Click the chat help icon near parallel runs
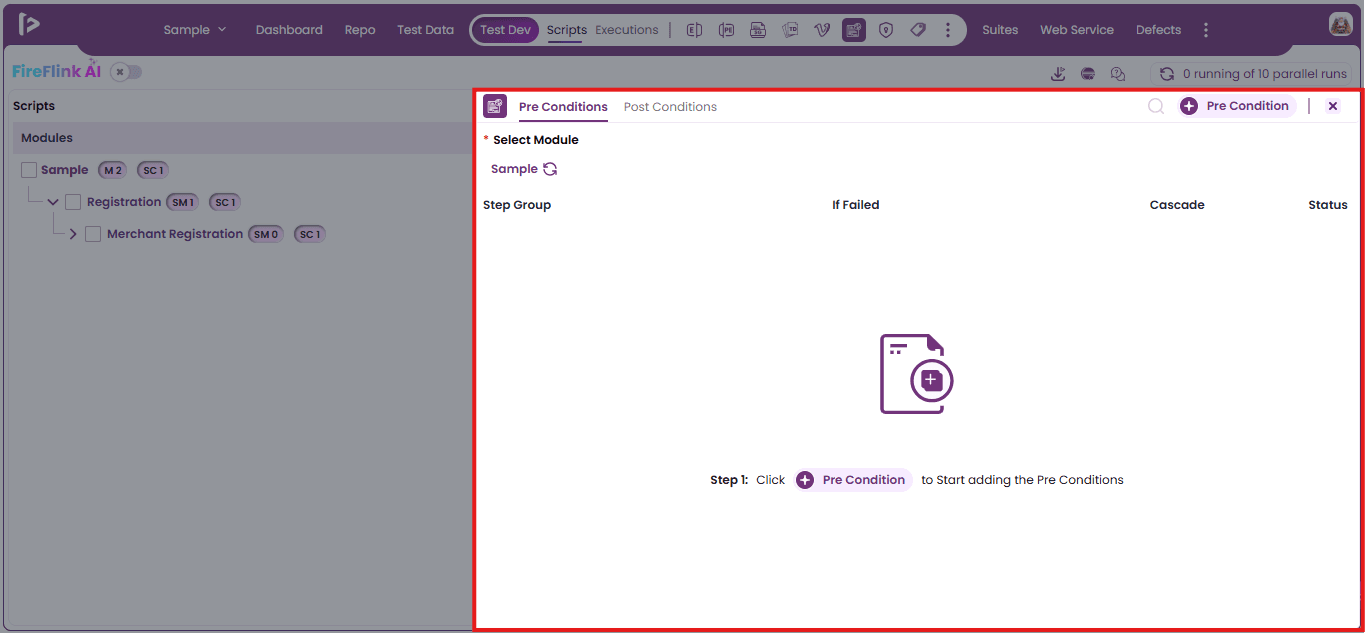The height and width of the screenshot is (633, 1365). pos(1118,74)
